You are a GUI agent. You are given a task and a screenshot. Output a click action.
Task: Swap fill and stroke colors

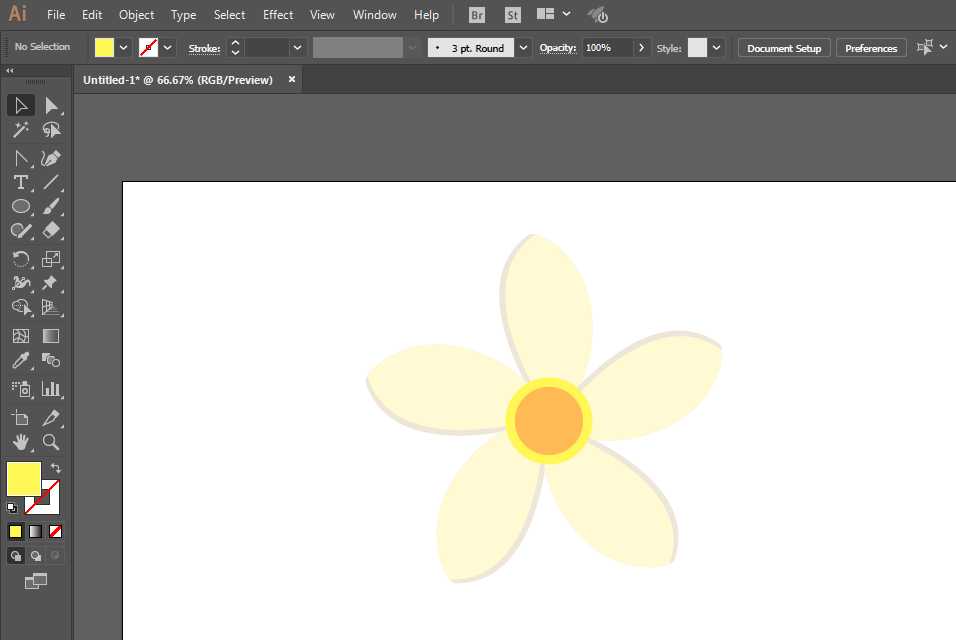coord(56,468)
